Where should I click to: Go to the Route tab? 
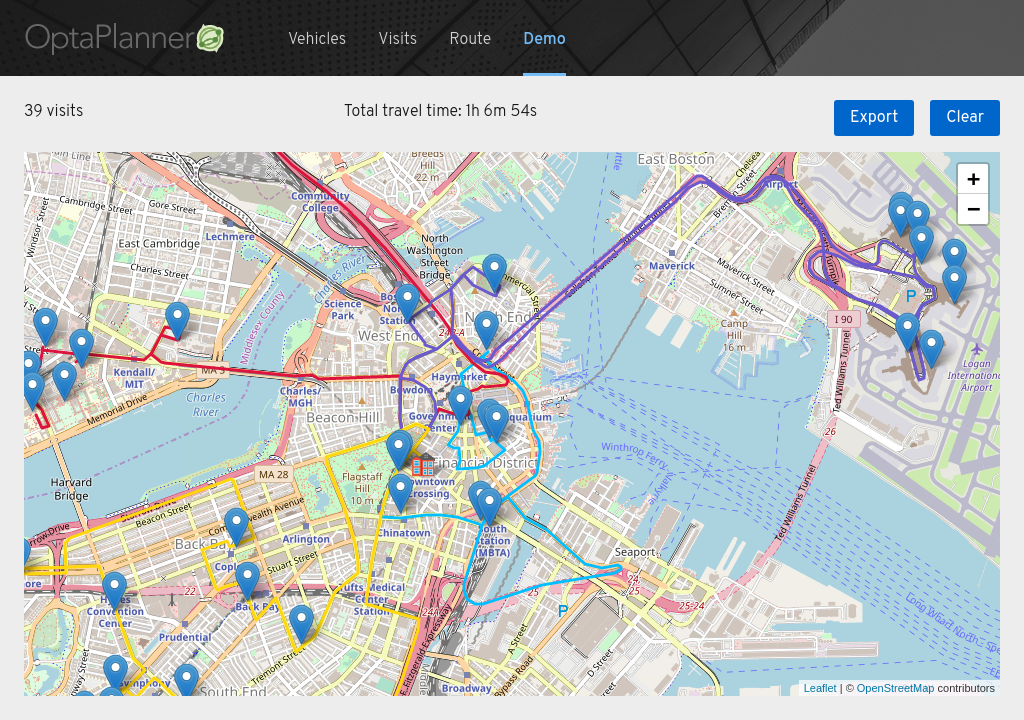pyautogui.click(x=470, y=39)
